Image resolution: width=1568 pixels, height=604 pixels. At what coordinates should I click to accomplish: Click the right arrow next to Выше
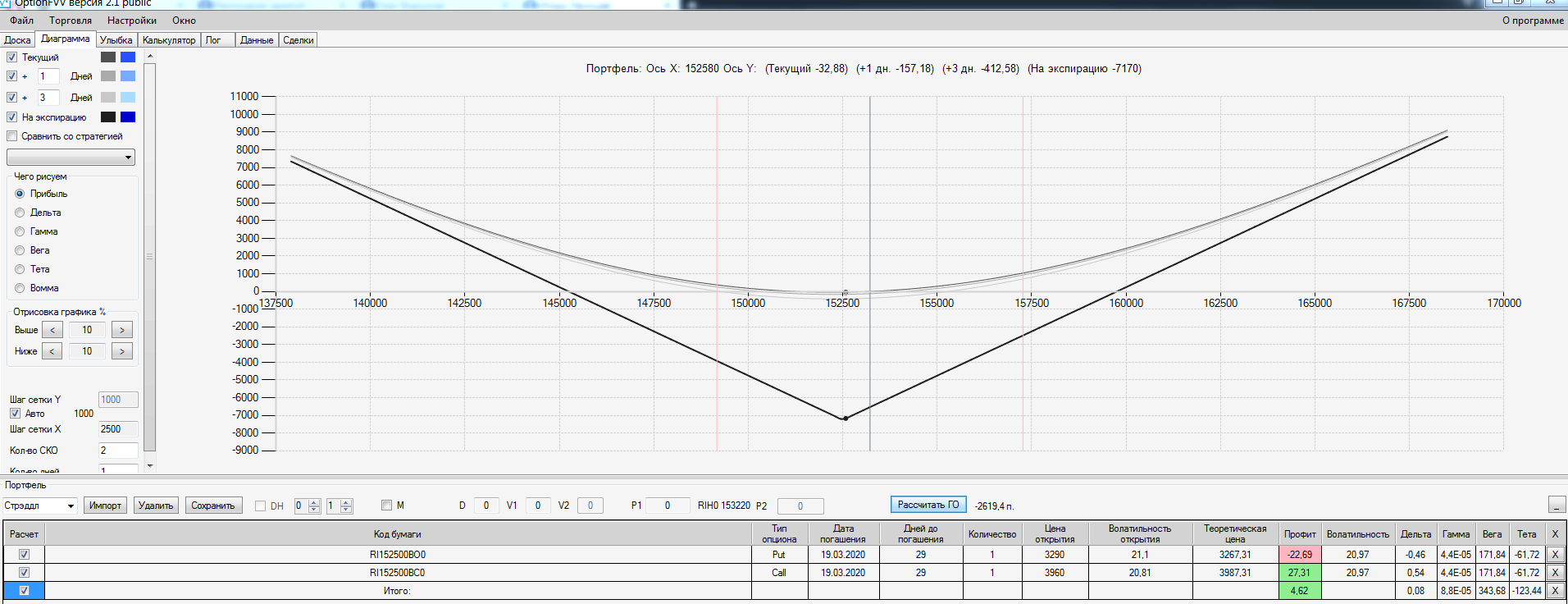pyautogui.click(x=122, y=330)
